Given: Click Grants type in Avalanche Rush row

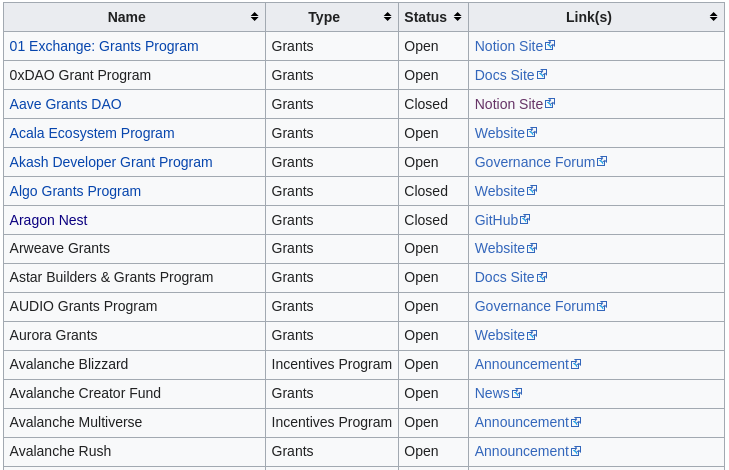Looking at the screenshot, I should pos(292,451).
